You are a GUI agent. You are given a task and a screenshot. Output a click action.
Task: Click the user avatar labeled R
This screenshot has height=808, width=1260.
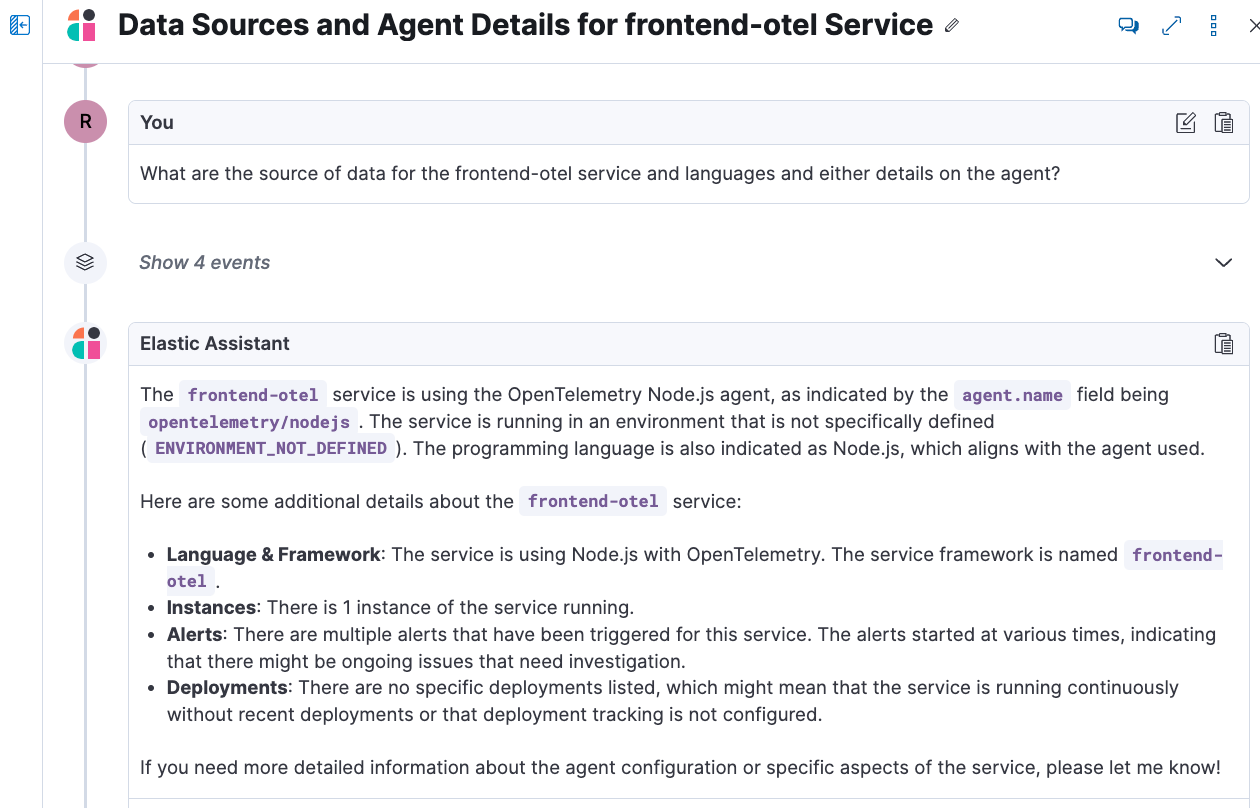[85, 122]
